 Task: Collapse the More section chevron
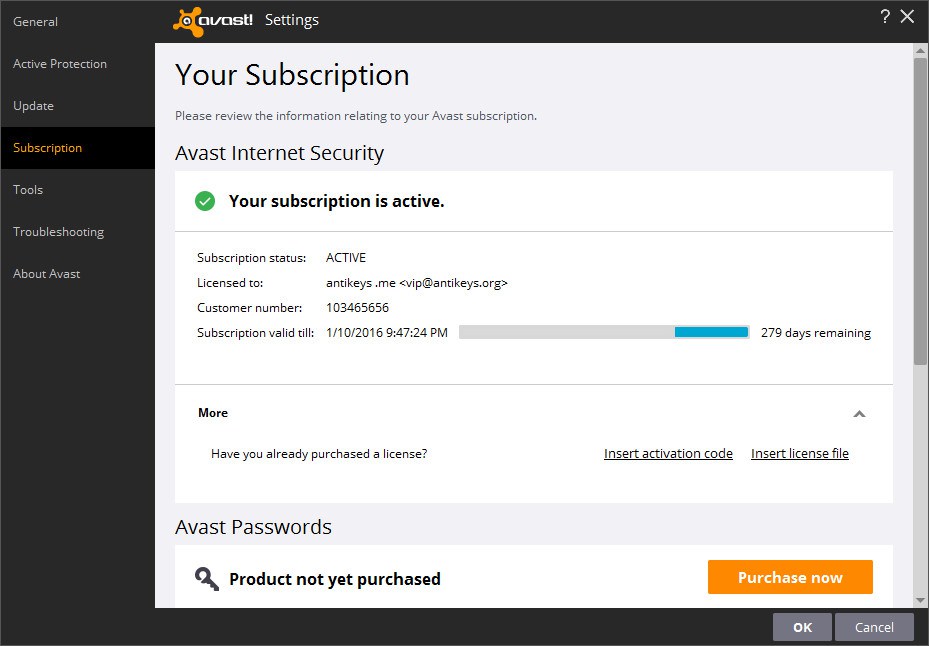(859, 414)
